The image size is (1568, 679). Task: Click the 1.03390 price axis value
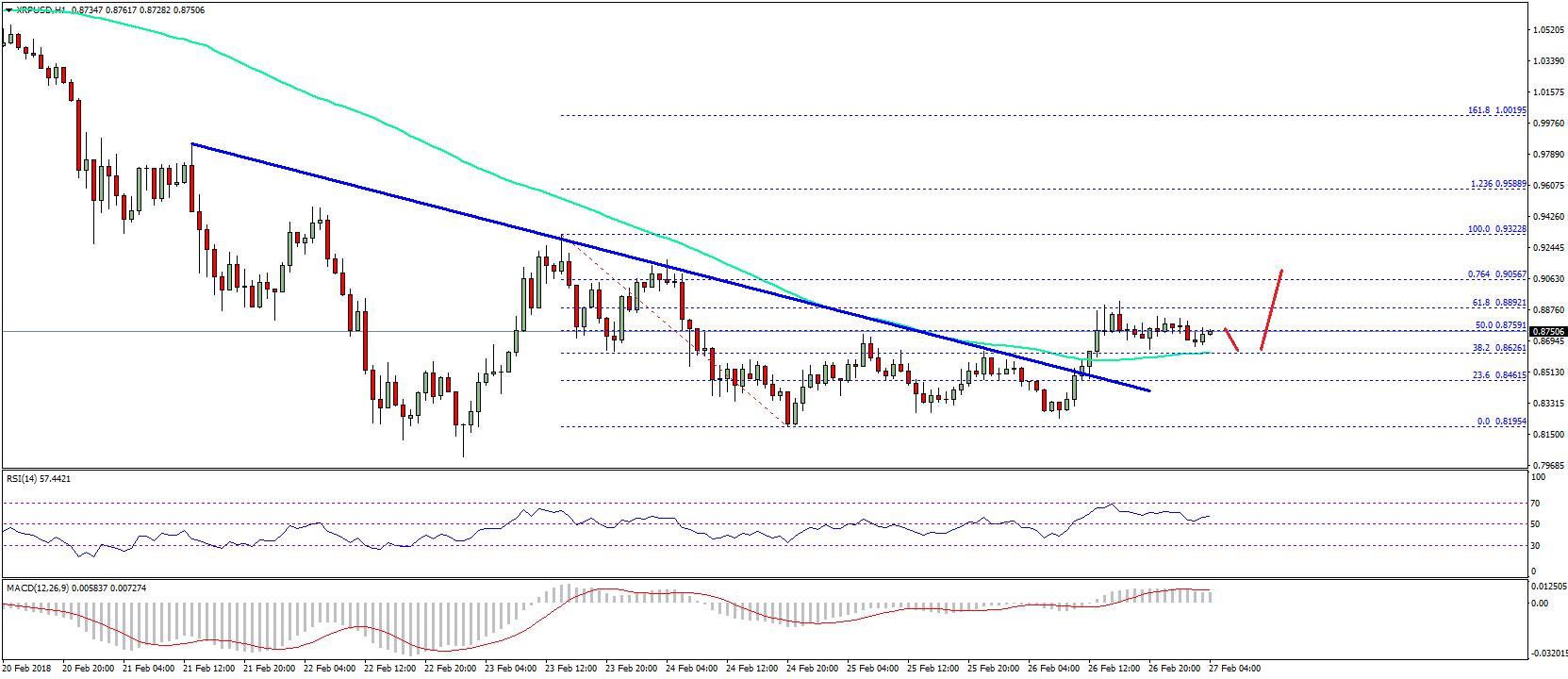[1549, 60]
